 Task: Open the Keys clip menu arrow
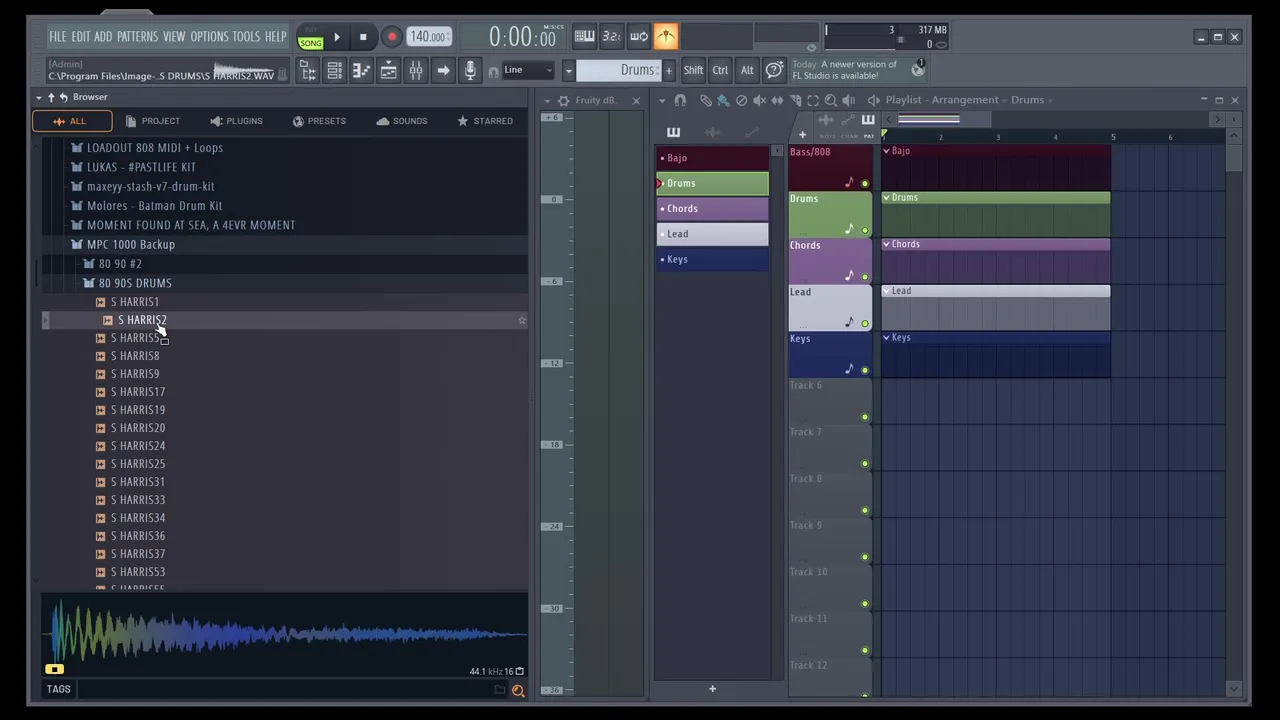click(886, 337)
